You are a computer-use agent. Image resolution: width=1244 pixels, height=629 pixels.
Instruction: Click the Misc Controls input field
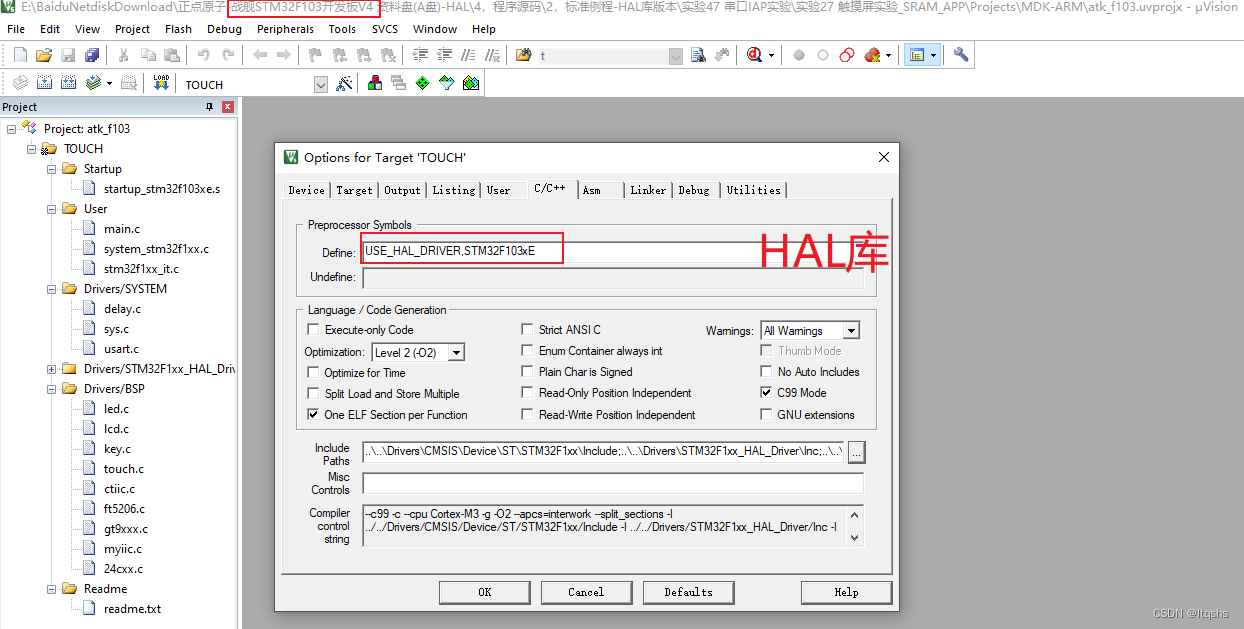coord(612,483)
